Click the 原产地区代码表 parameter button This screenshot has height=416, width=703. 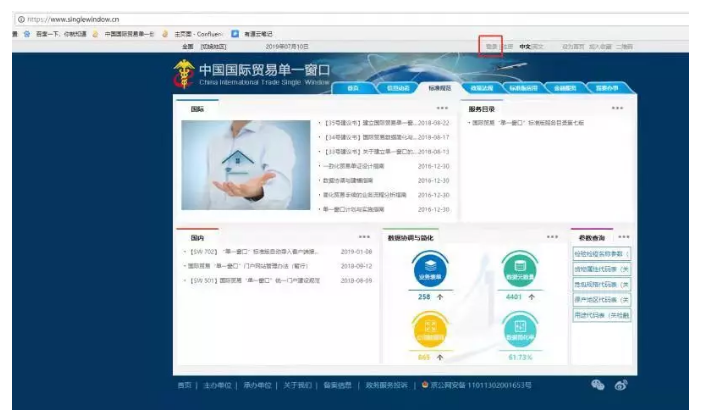click(x=602, y=299)
